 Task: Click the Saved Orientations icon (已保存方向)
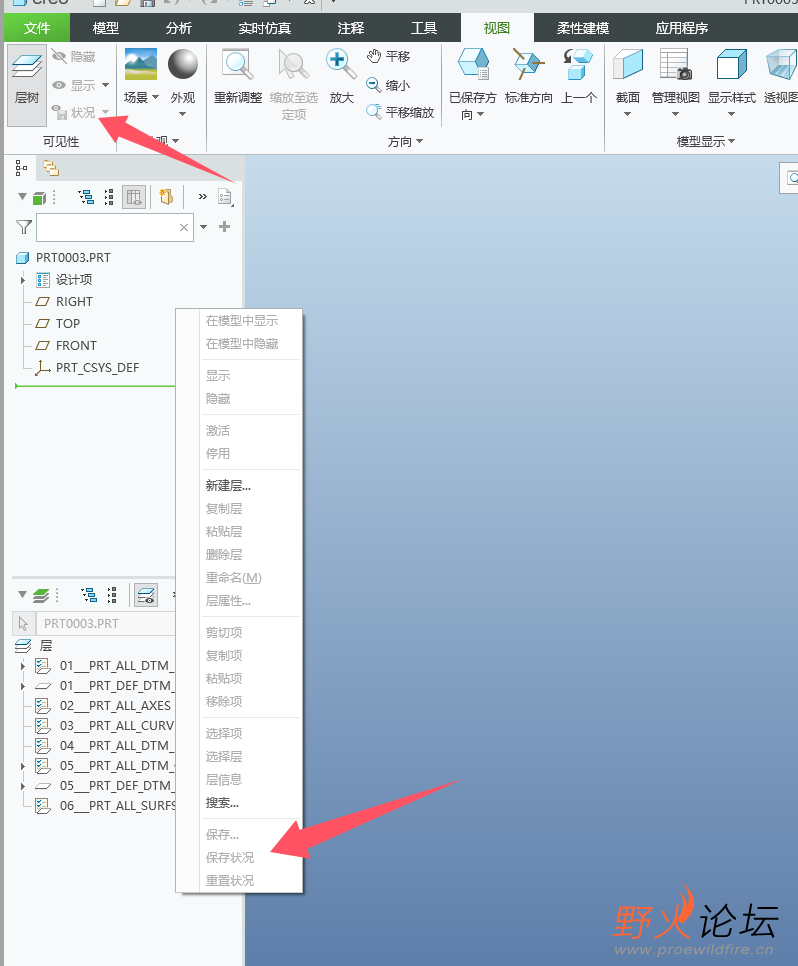[473, 65]
